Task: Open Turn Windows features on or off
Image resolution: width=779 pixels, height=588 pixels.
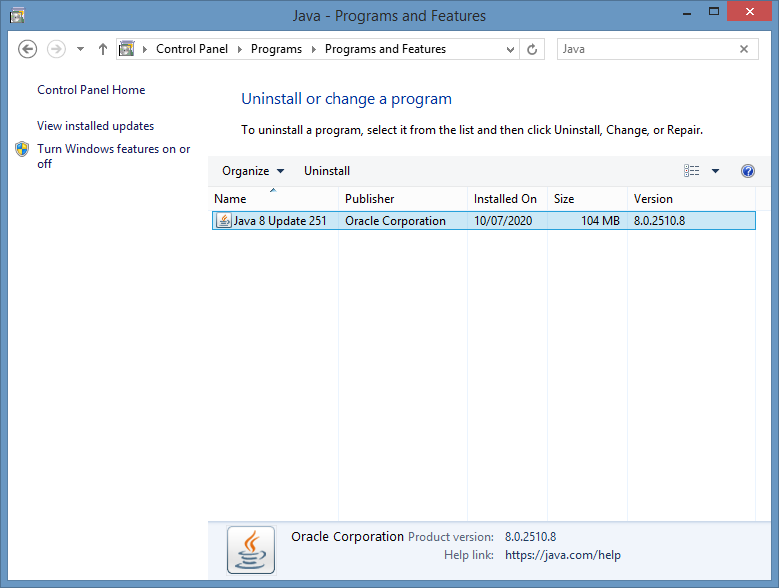Action: click(x=114, y=156)
